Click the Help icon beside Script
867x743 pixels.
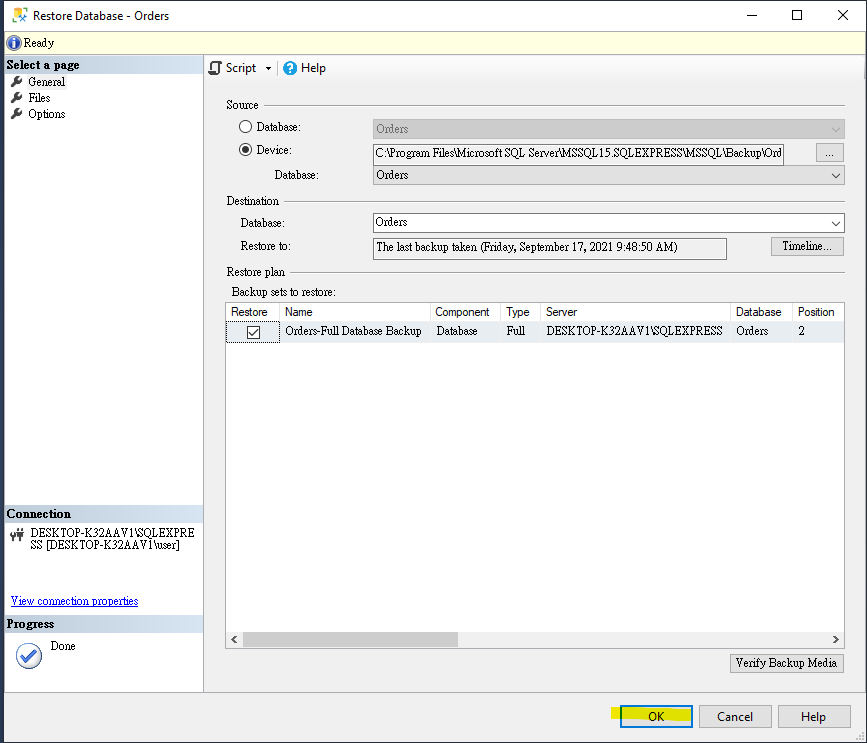point(288,68)
